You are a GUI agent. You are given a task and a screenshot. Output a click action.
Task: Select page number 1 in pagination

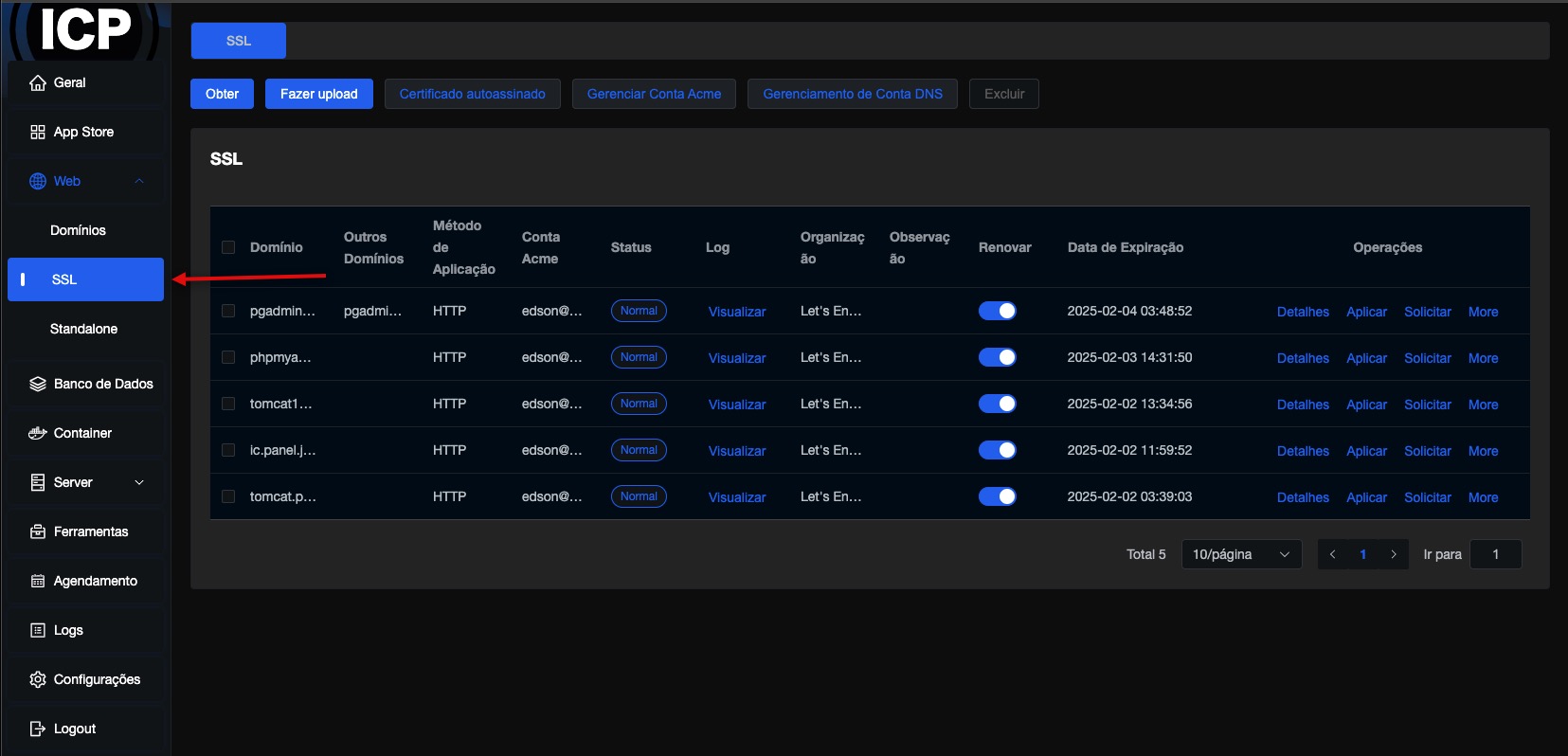[x=1363, y=554]
